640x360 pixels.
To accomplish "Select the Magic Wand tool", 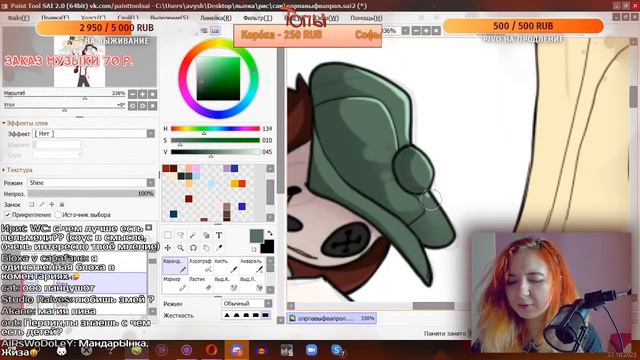I will click(x=193, y=235).
